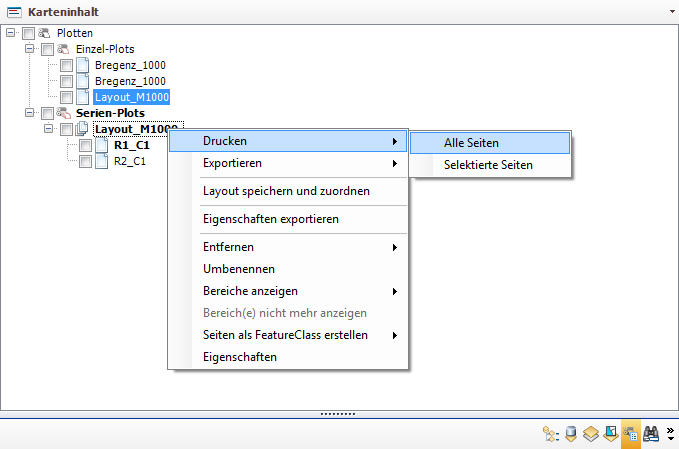Toggle the Serien-Plots checkbox
Viewport: 679px width, 449px height.
point(47,113)
